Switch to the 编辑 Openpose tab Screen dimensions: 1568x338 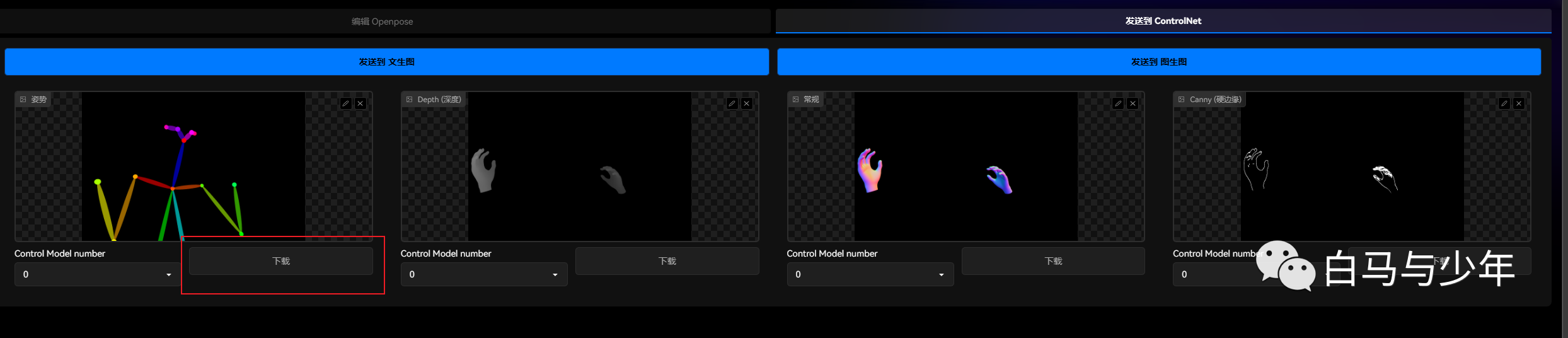(383, 21)
